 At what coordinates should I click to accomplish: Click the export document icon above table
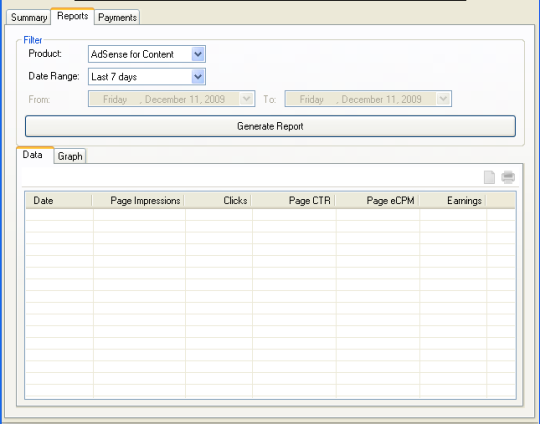point(489,177)
